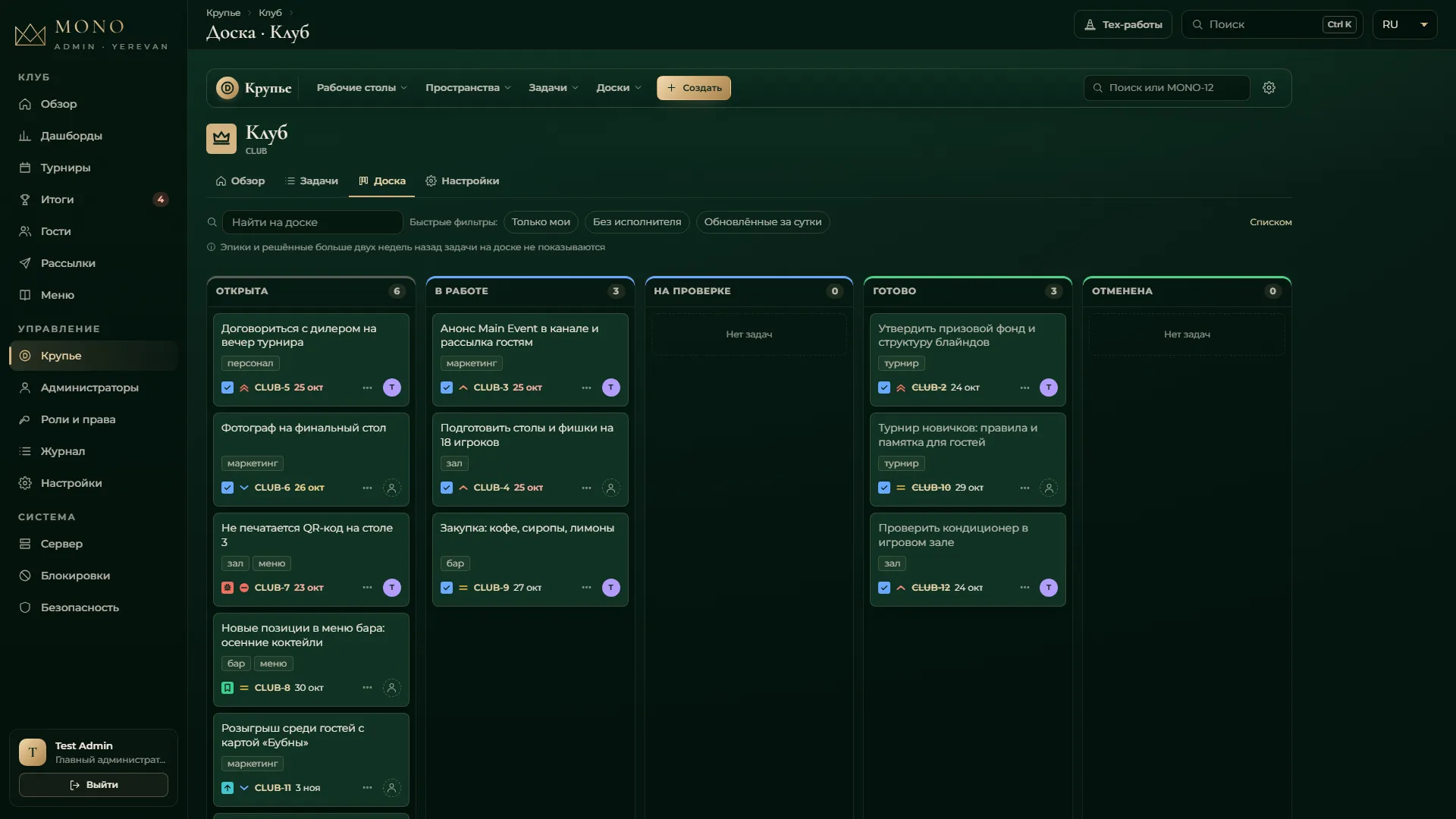Open more actions for CLUB-9 card
Viewport: 1456px width, 819px height.
coord(586,588)
